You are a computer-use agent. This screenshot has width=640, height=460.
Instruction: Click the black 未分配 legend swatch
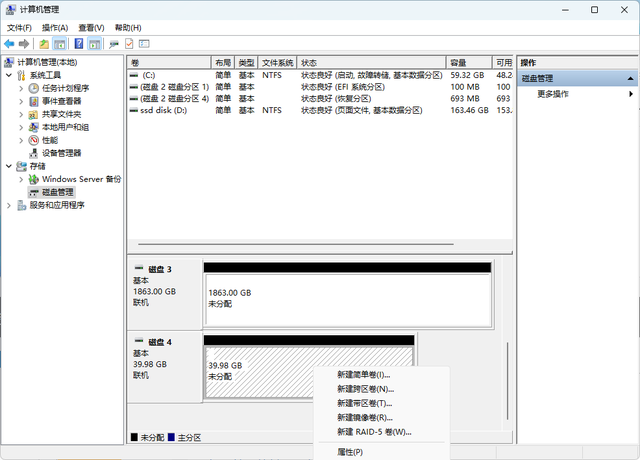click(134, 437)
